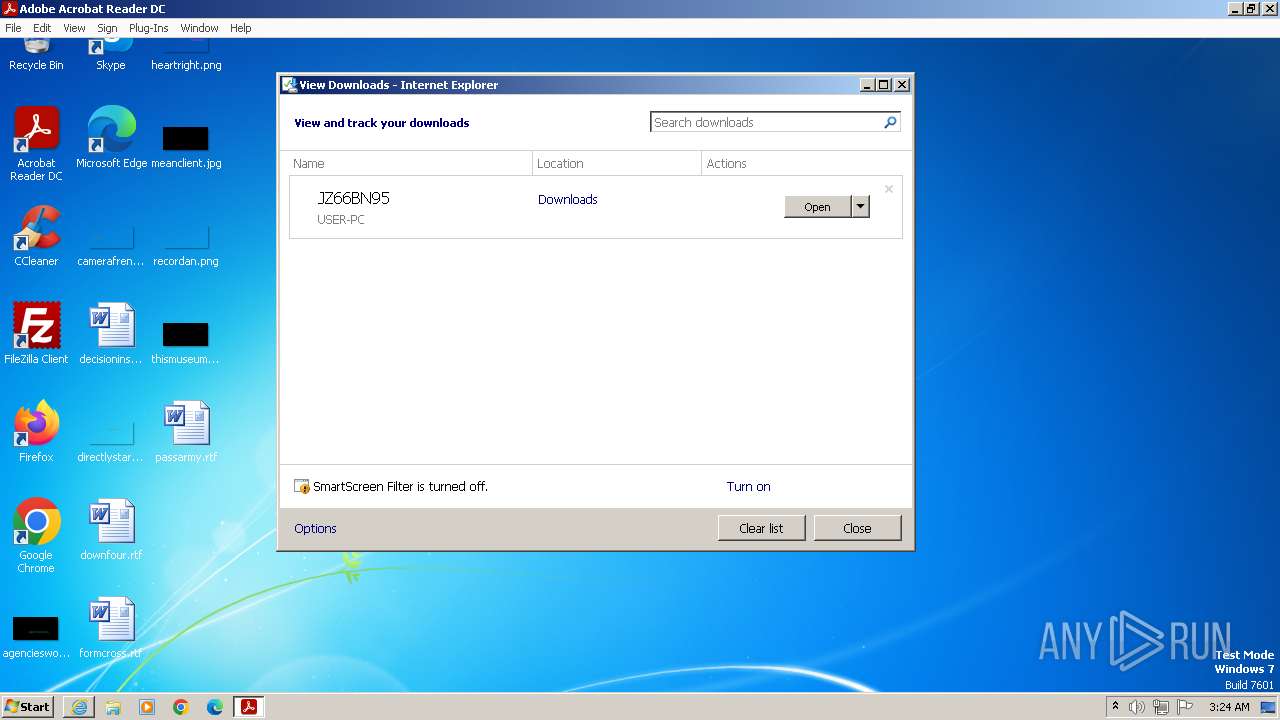Image resolution: width=1280 pixels, height=720 pixels.
Task: Click the search magnifier in downloads
Action: (x=890, y=122)
